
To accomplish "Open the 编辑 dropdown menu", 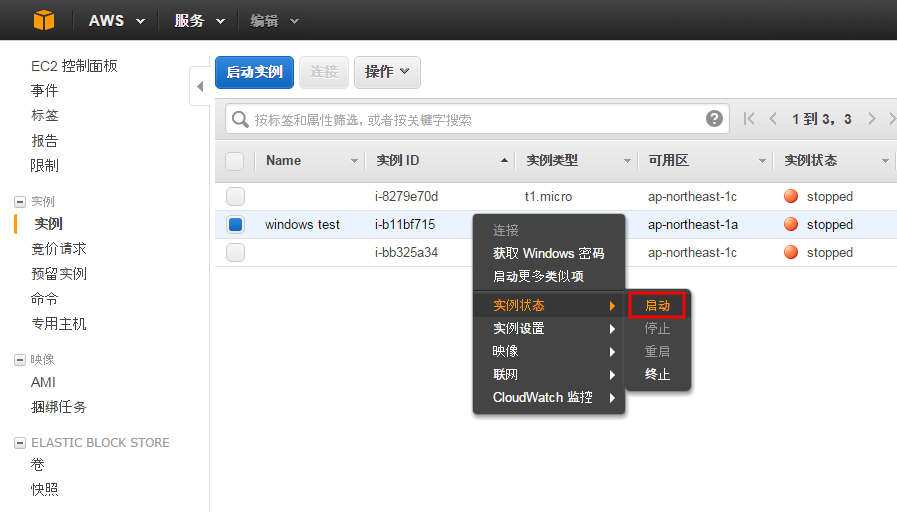I will [274, 21].
